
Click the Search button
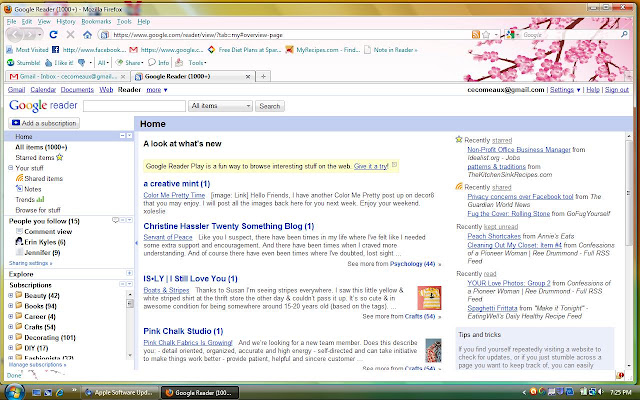click(270, 106)
